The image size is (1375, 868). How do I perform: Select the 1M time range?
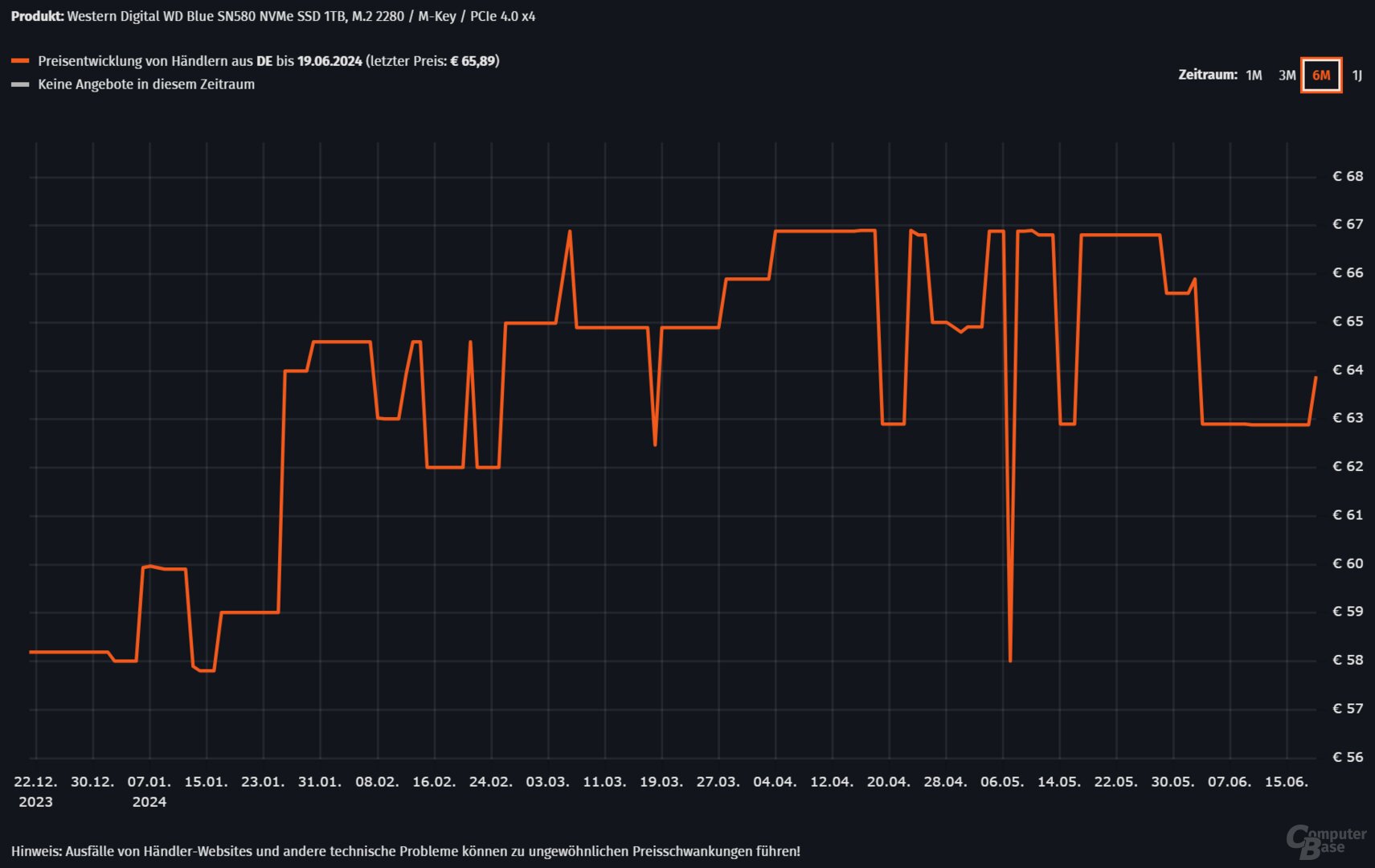[1254, 76]
